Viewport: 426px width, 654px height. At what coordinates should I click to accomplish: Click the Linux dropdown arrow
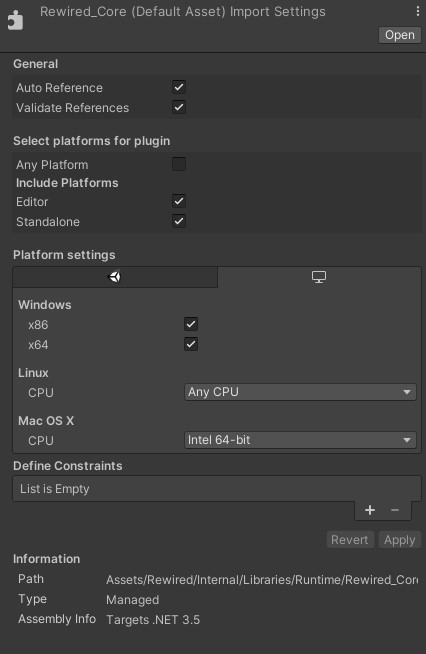click(x=407, y=392)
